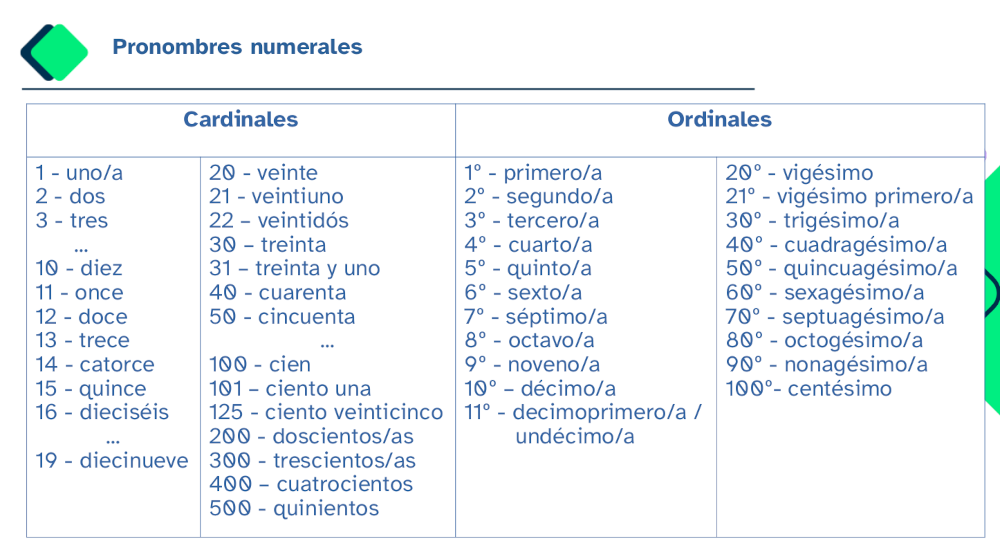Click the green diamond logo icon

point(58,51)
